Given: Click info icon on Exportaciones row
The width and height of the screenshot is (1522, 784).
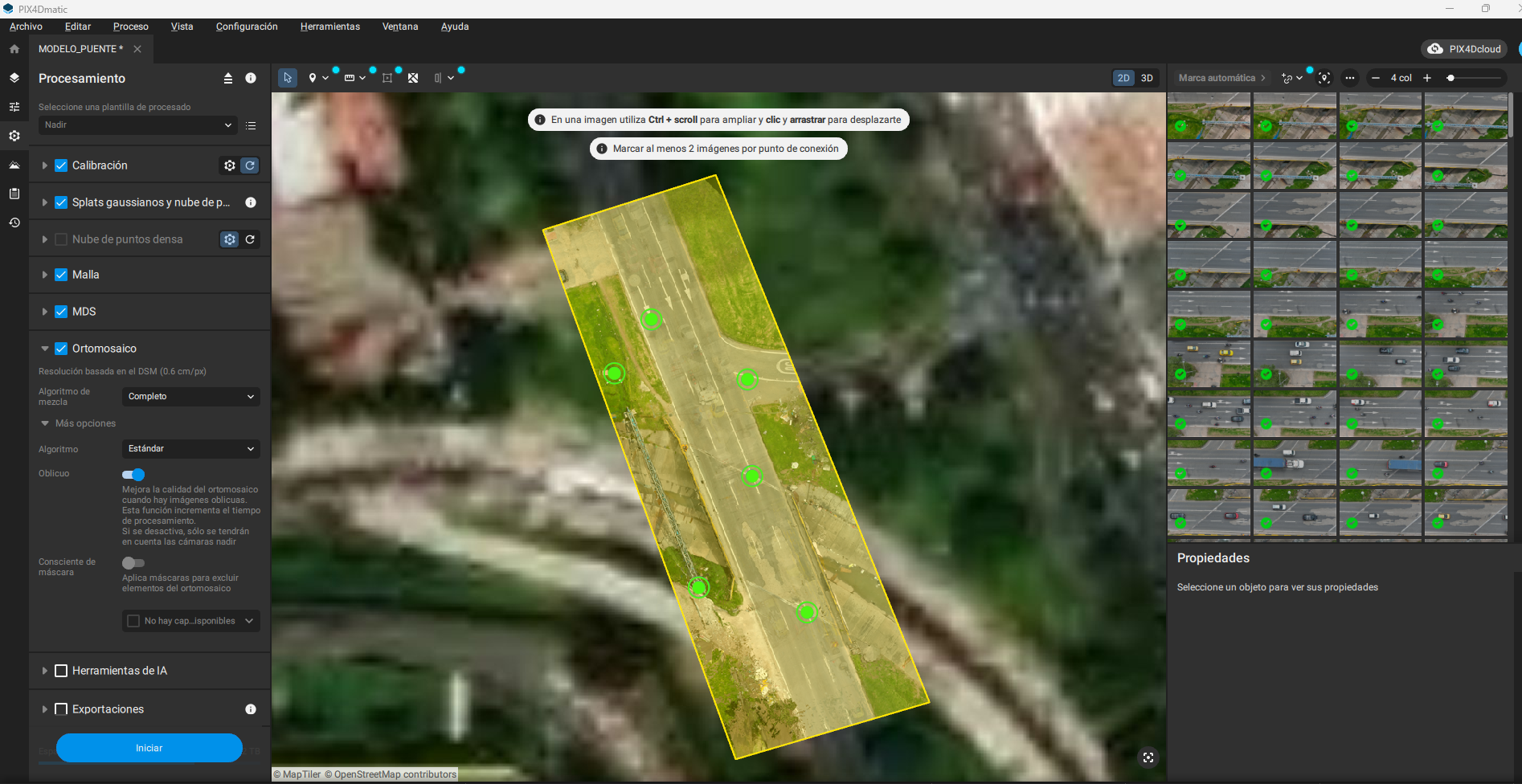Looking at the screenshot, I should [x=251, y=709].
